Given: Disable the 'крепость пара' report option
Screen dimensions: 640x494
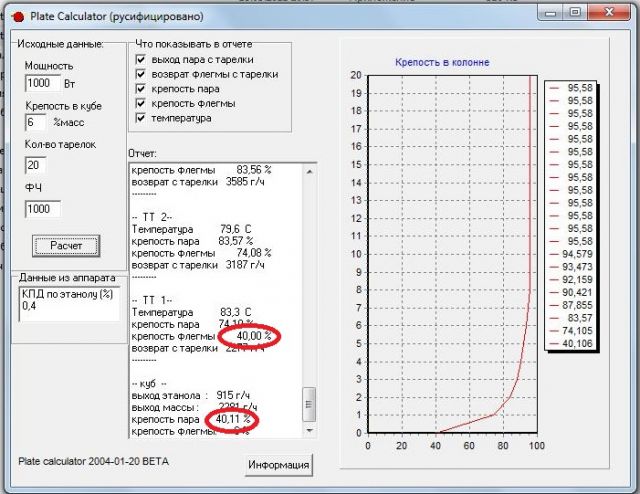Looking at the screenshot, I should (x=141, y=89).
